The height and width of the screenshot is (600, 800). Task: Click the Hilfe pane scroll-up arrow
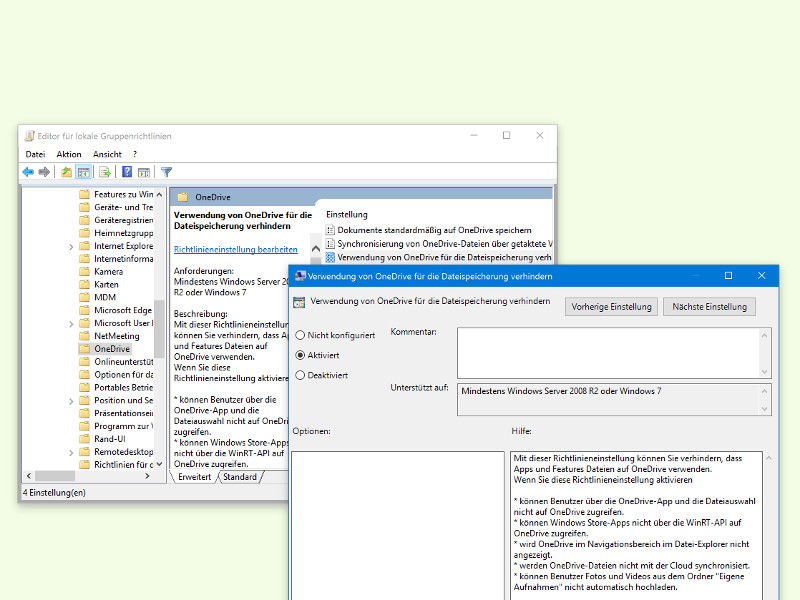769,459
